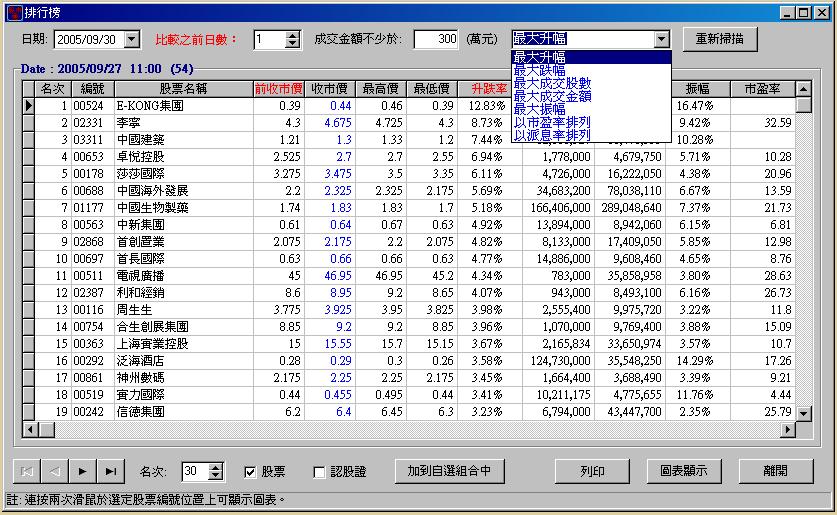Screen dimensions: 837x515
Task: Click the 列印 print button
Action: 592,471
